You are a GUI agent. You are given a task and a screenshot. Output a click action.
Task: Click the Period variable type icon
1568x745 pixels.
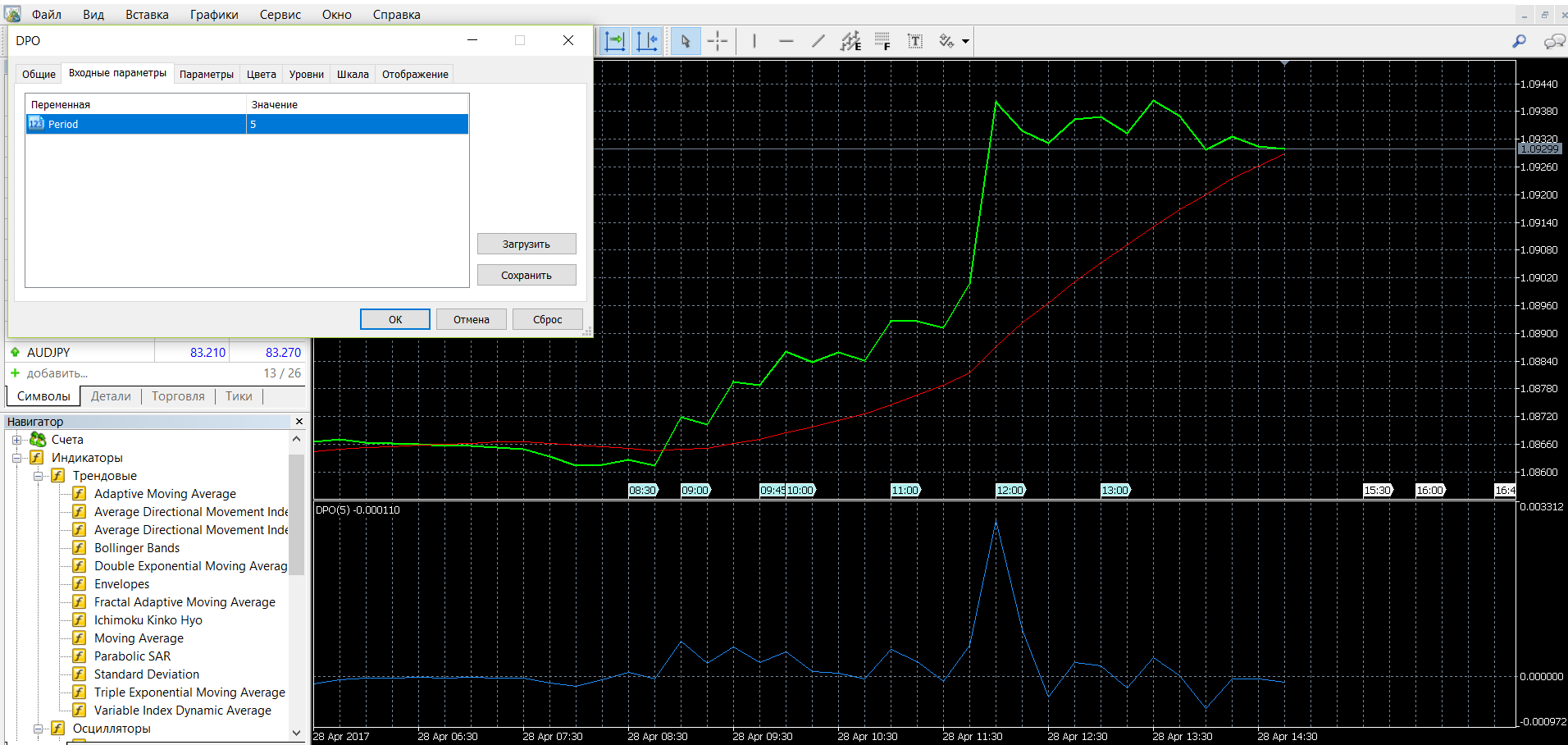(36, 123)
